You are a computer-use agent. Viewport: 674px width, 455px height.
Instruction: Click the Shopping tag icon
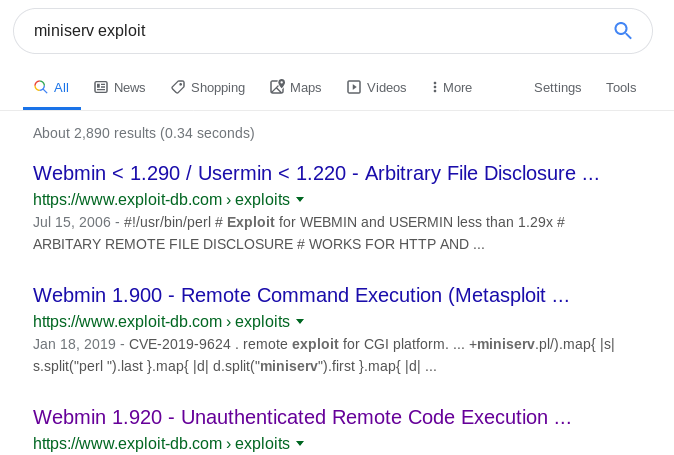pos(178,87)
